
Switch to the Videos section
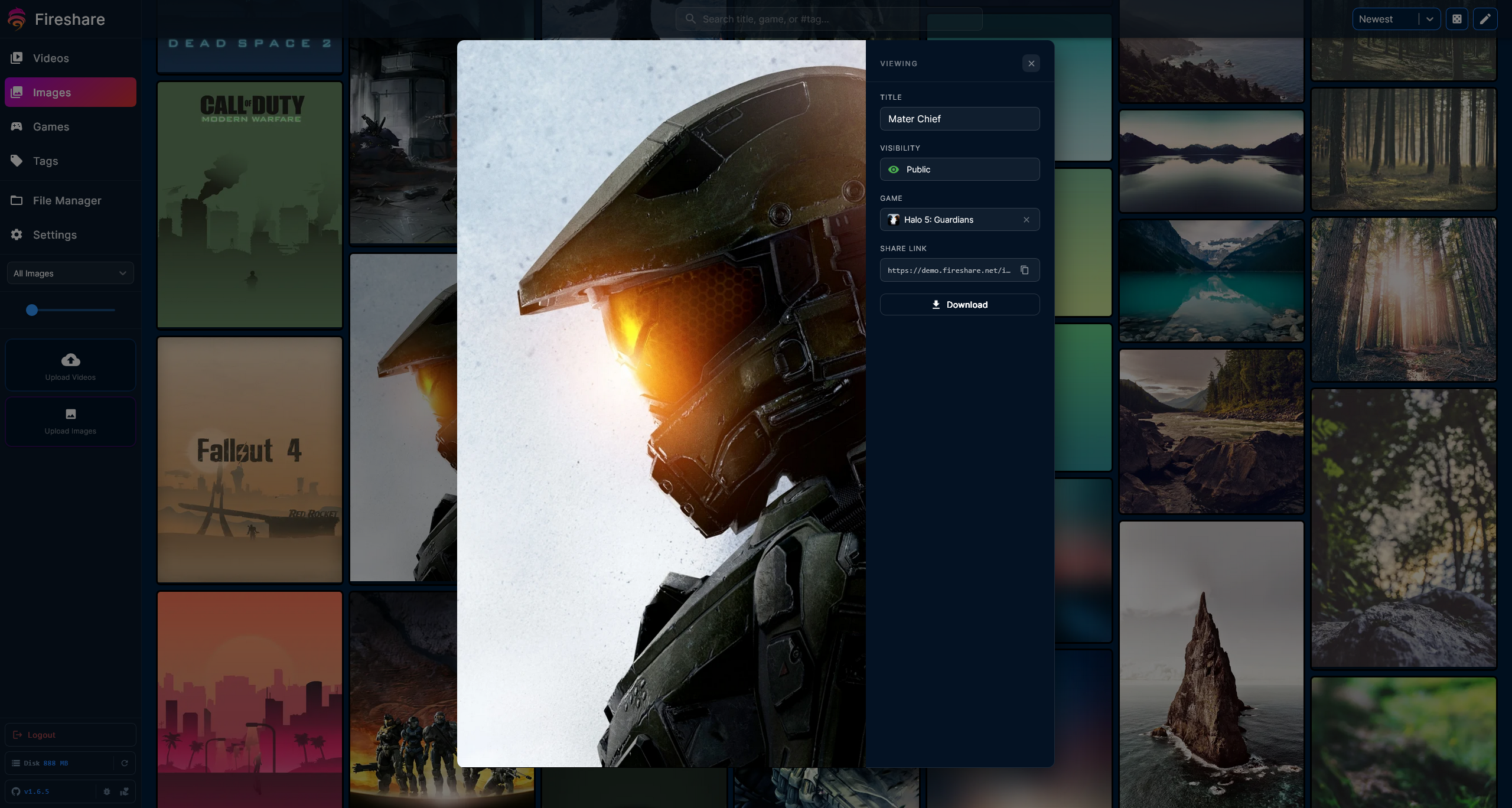coord(51,58)
